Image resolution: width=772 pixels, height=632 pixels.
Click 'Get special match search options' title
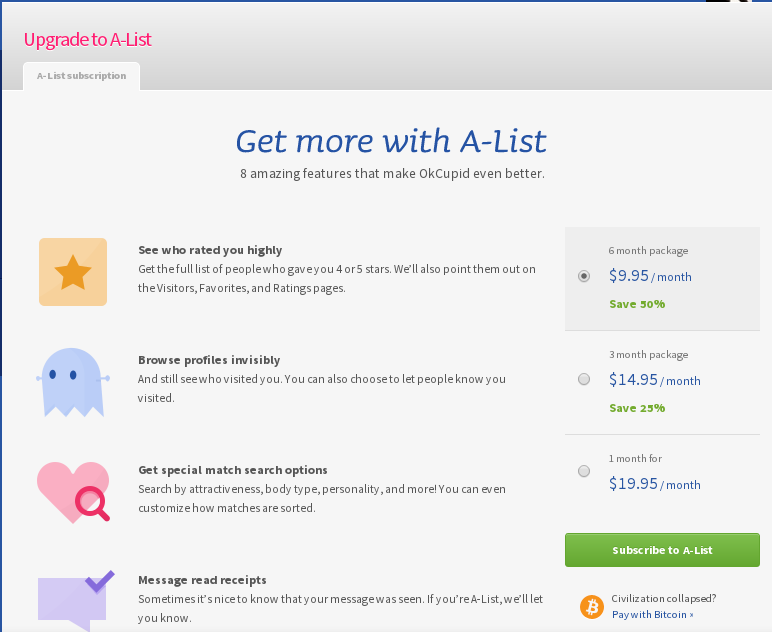click(x=233, y=470)
